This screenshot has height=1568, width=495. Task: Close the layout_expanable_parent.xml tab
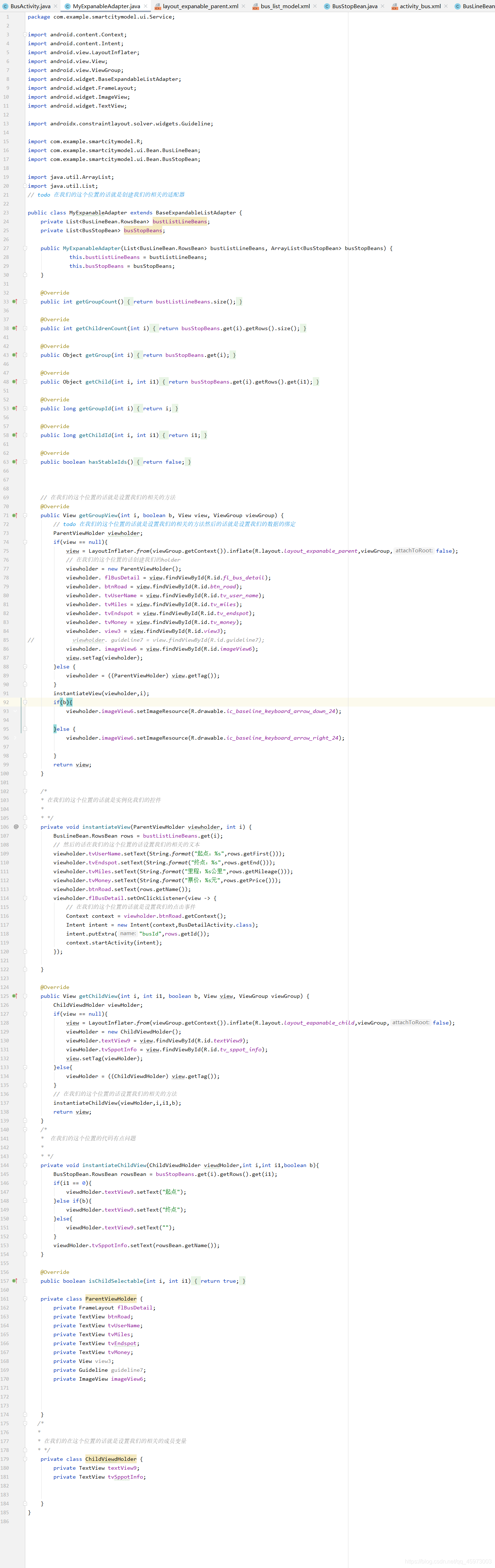tap(244, 6)
